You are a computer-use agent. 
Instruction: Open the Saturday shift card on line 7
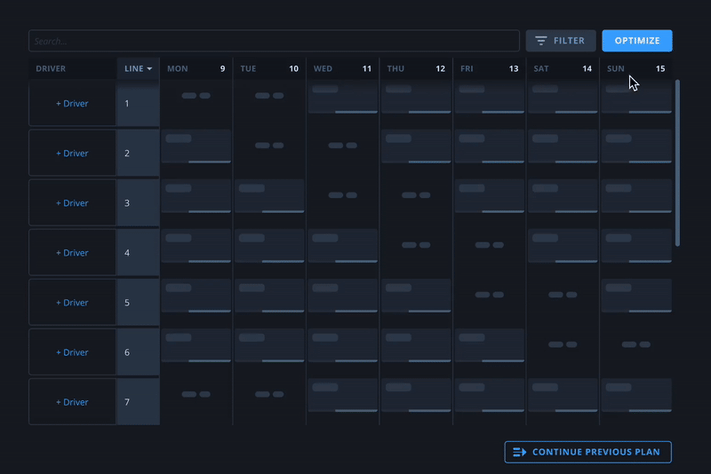click(563, 395)
